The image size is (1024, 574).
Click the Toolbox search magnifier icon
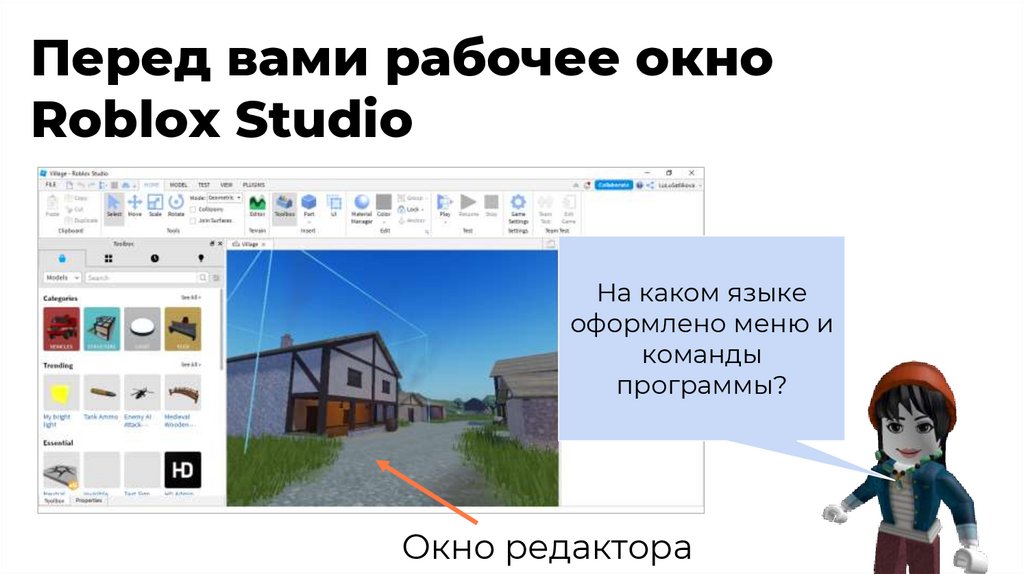point(203,278)
